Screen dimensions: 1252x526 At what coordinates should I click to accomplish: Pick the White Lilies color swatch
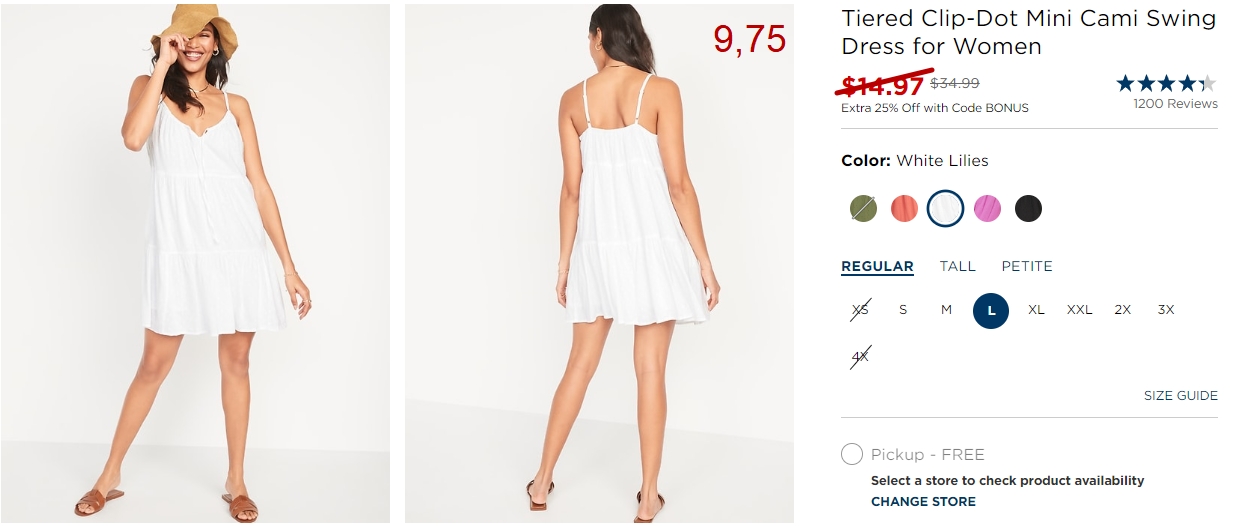[x=945, y=208]
